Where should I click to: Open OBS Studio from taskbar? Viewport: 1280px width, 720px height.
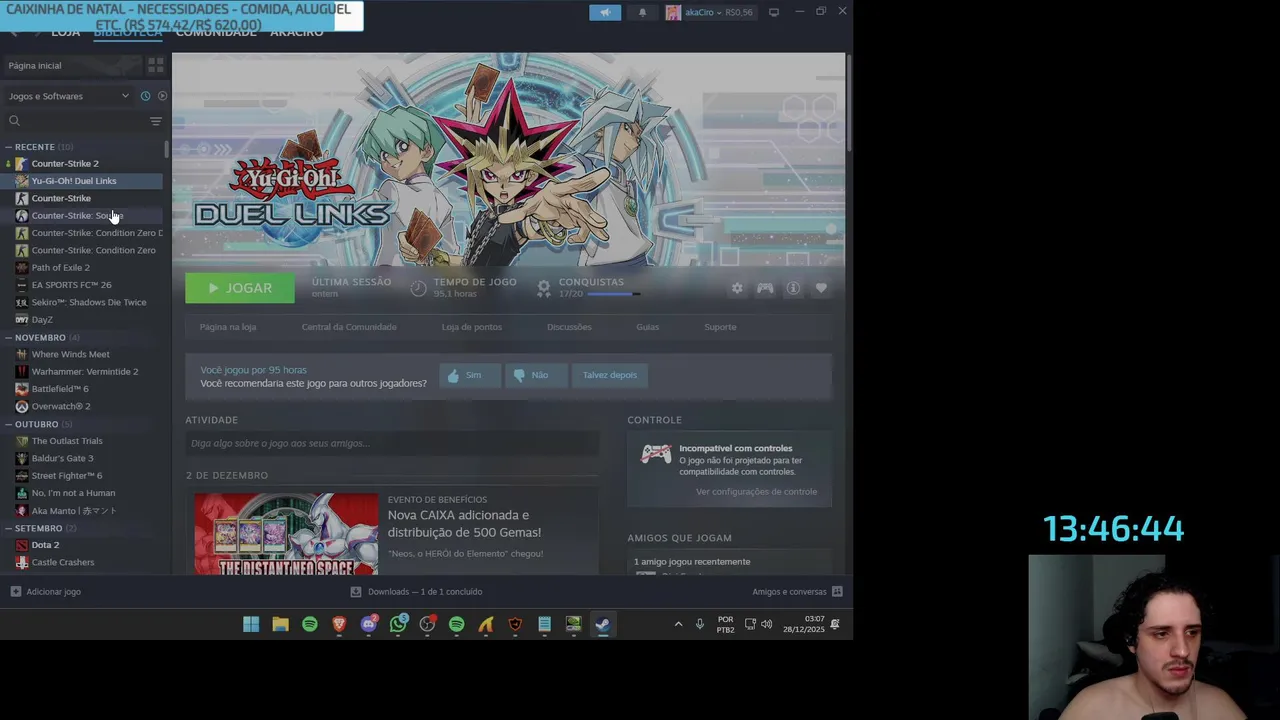[x=427, y=624]
